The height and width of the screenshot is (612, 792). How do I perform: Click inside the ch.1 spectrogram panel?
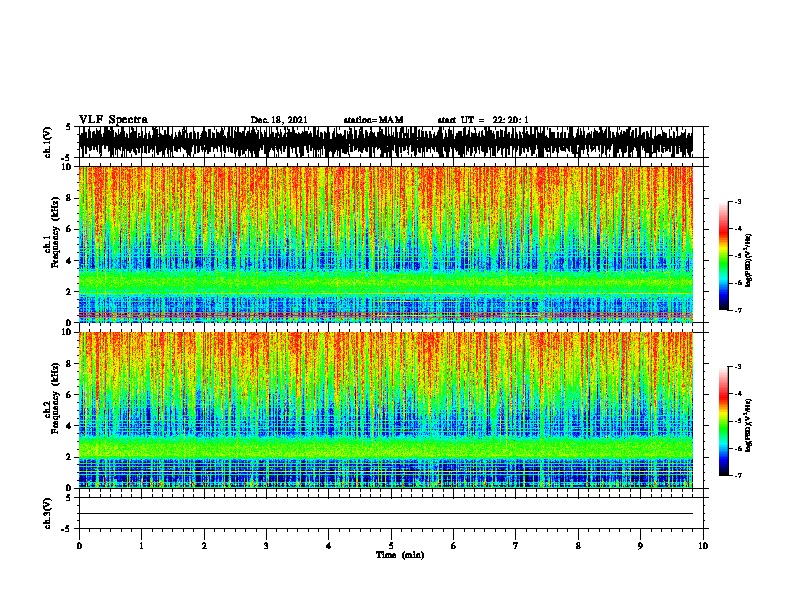[x=385, y=244]
